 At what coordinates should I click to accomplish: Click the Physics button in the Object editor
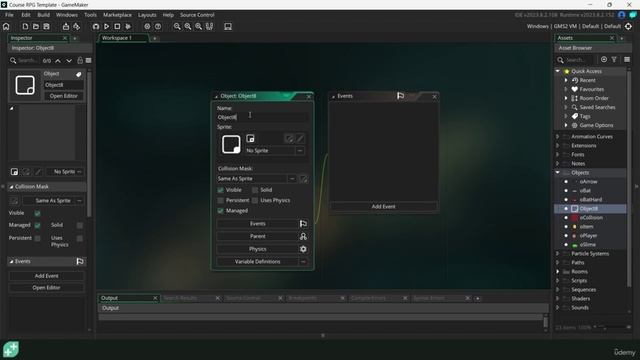pyautogui.click(x=258, y=249)
